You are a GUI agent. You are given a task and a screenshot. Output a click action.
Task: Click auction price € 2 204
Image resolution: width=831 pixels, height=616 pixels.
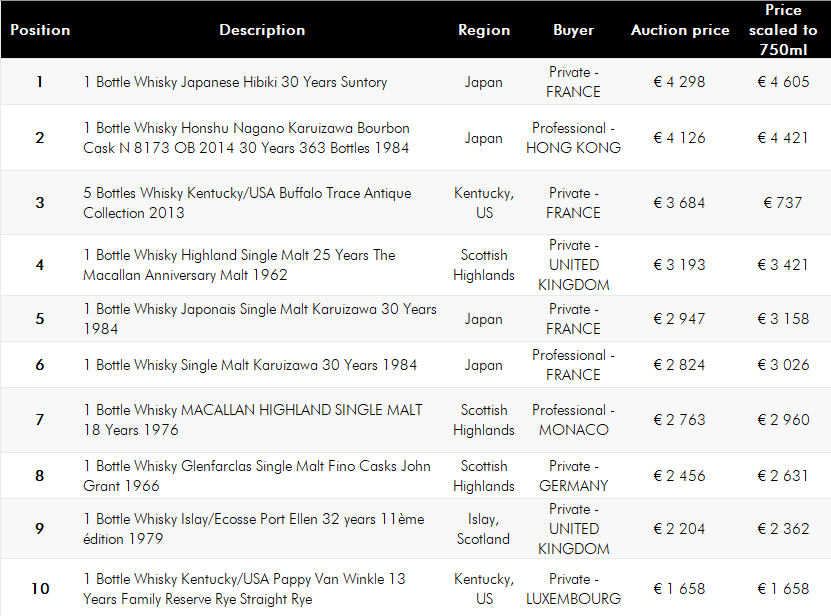(679, 529)
